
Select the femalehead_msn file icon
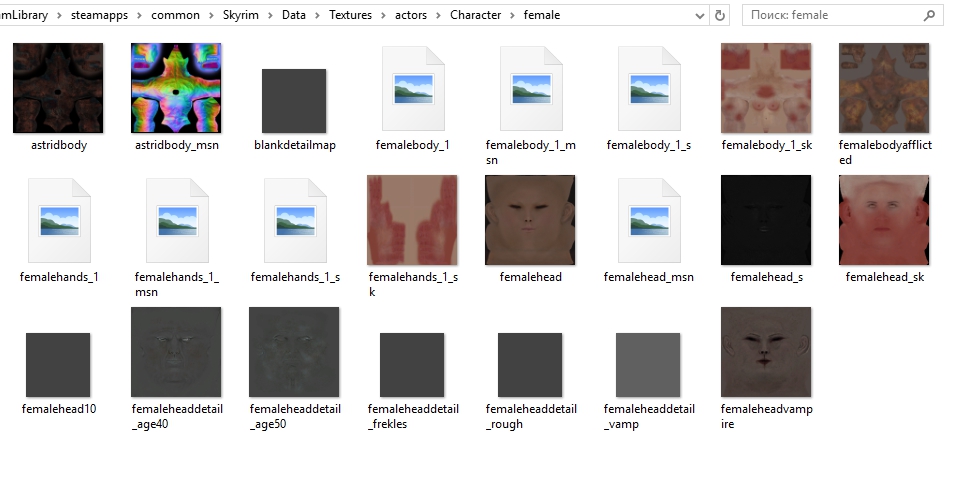(649, 220)
